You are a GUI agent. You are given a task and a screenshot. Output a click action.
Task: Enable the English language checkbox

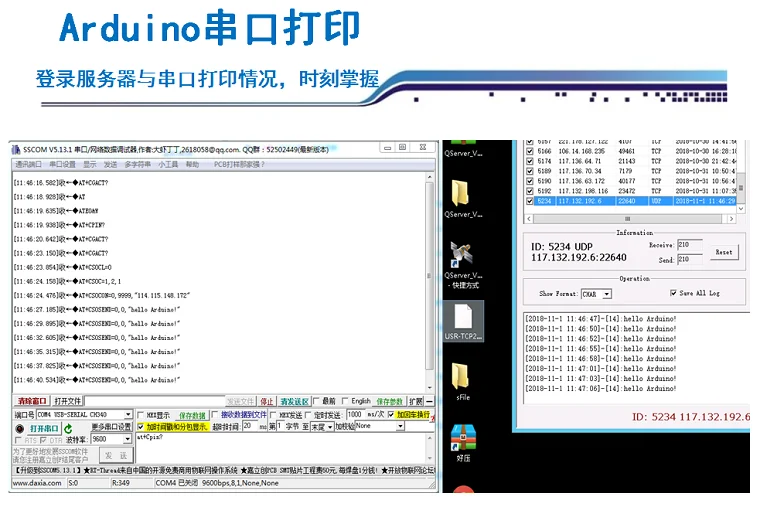pos(345,401)
